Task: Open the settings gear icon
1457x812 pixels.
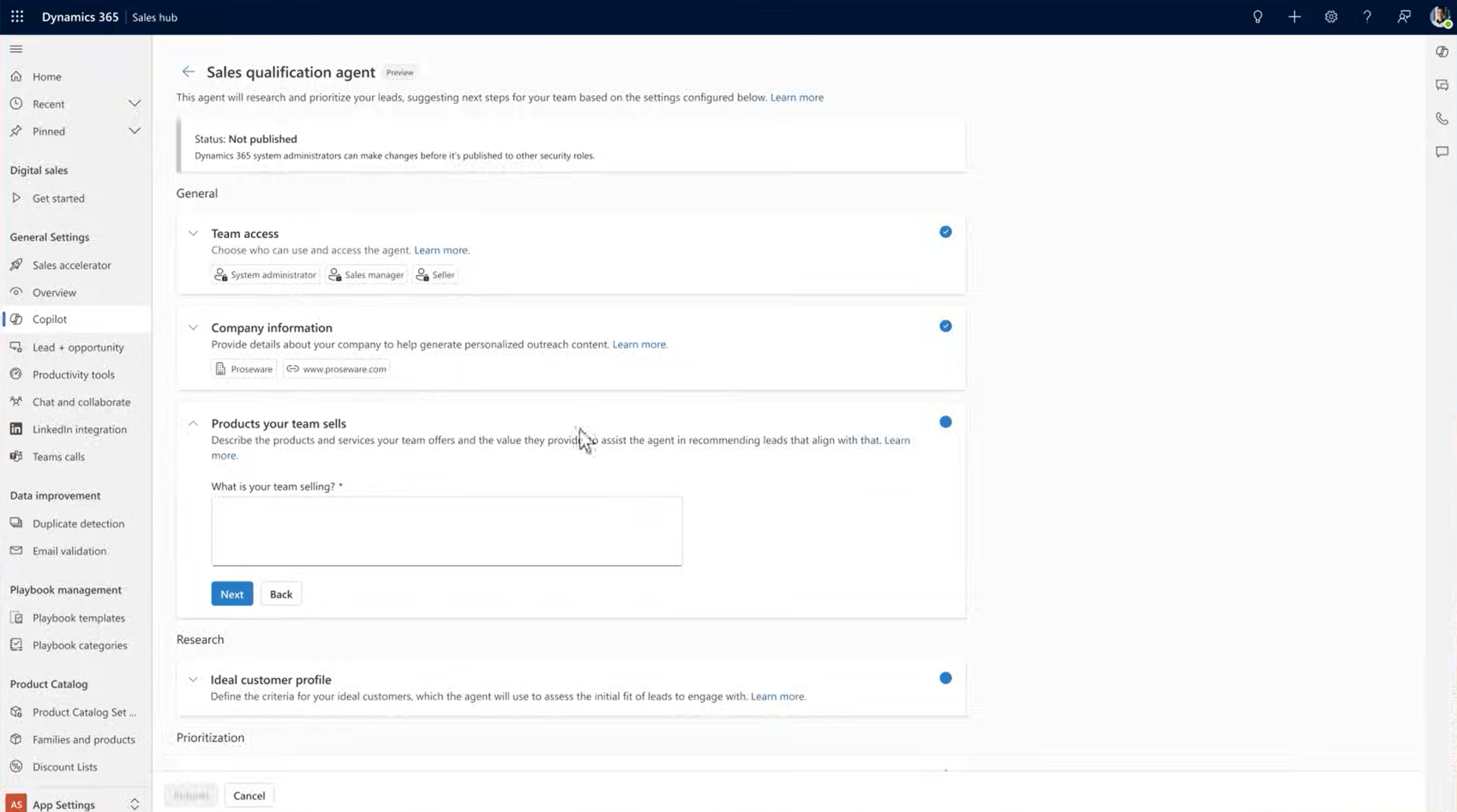Action: [x=1331, y=17]
